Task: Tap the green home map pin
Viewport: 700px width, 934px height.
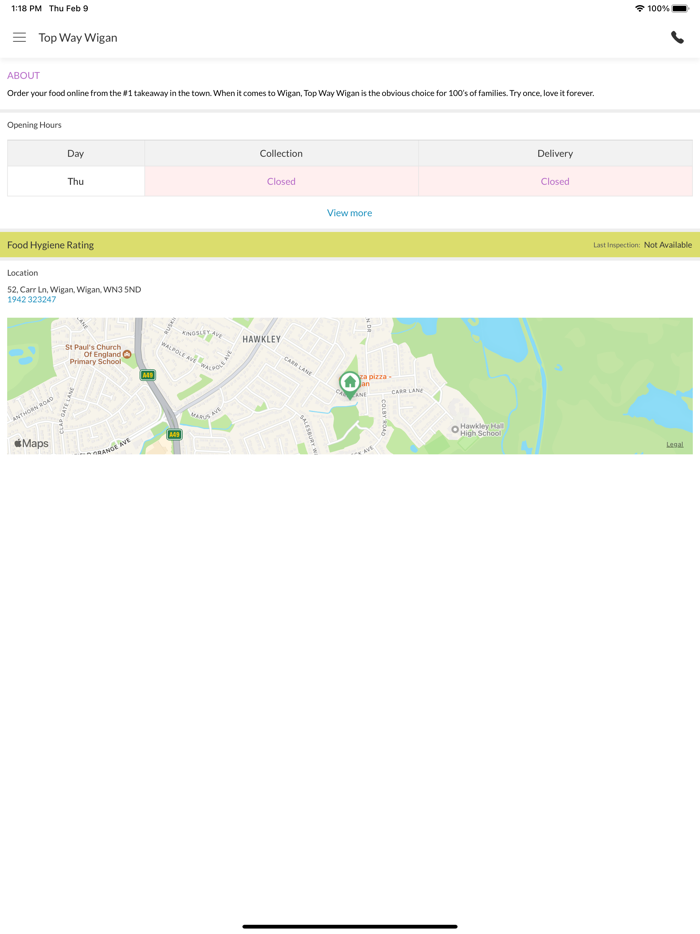Action: [350, 385]
